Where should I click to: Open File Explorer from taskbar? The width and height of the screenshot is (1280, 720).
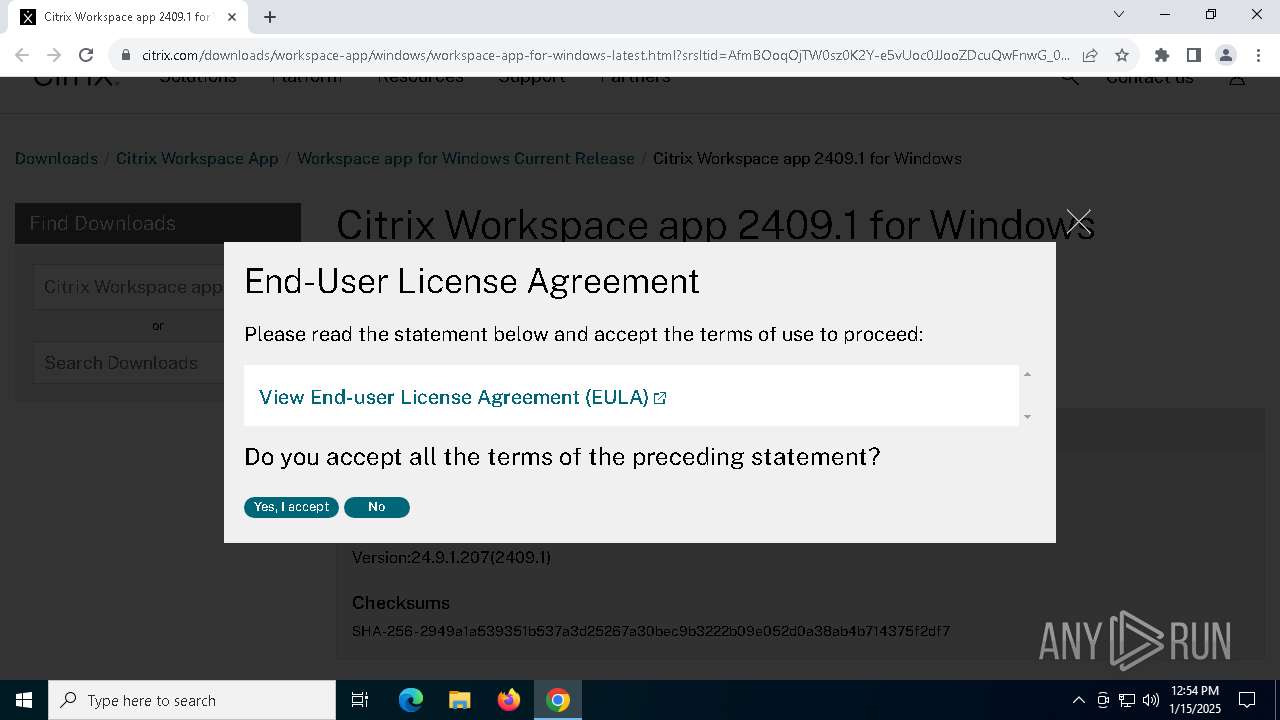click(x=459, y=700)
